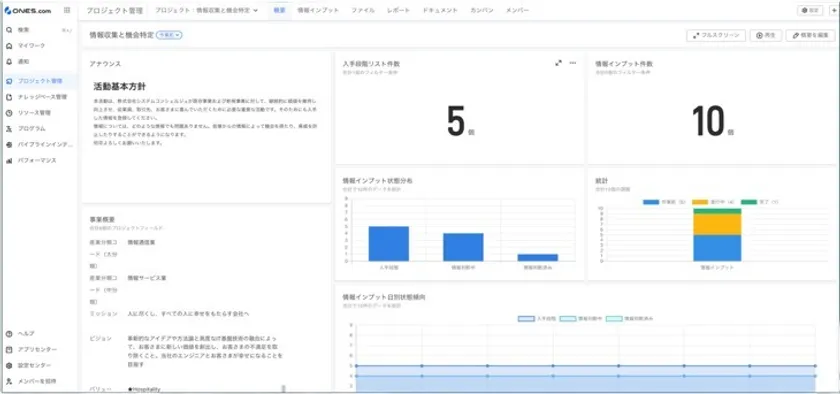
Task: Switch to the 情報インプット tab
Action: (x=318, y=10)
